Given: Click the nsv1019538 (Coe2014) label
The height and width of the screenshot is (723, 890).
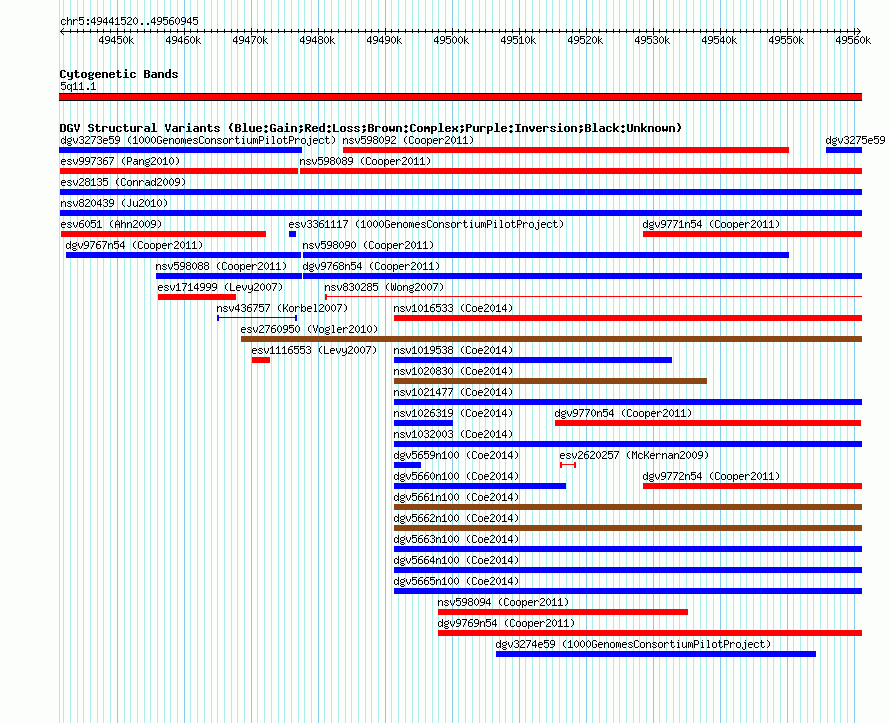Looking at the screenshot, I should click(454, 350).
